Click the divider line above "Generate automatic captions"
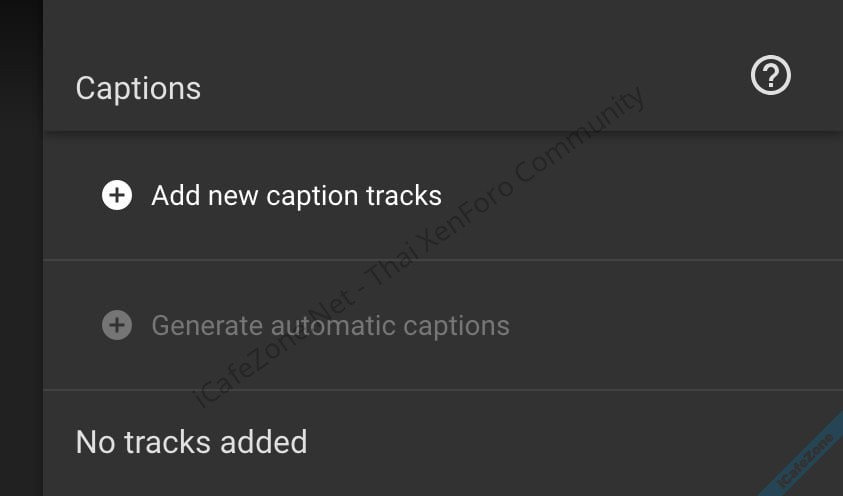 click(440, 260)
